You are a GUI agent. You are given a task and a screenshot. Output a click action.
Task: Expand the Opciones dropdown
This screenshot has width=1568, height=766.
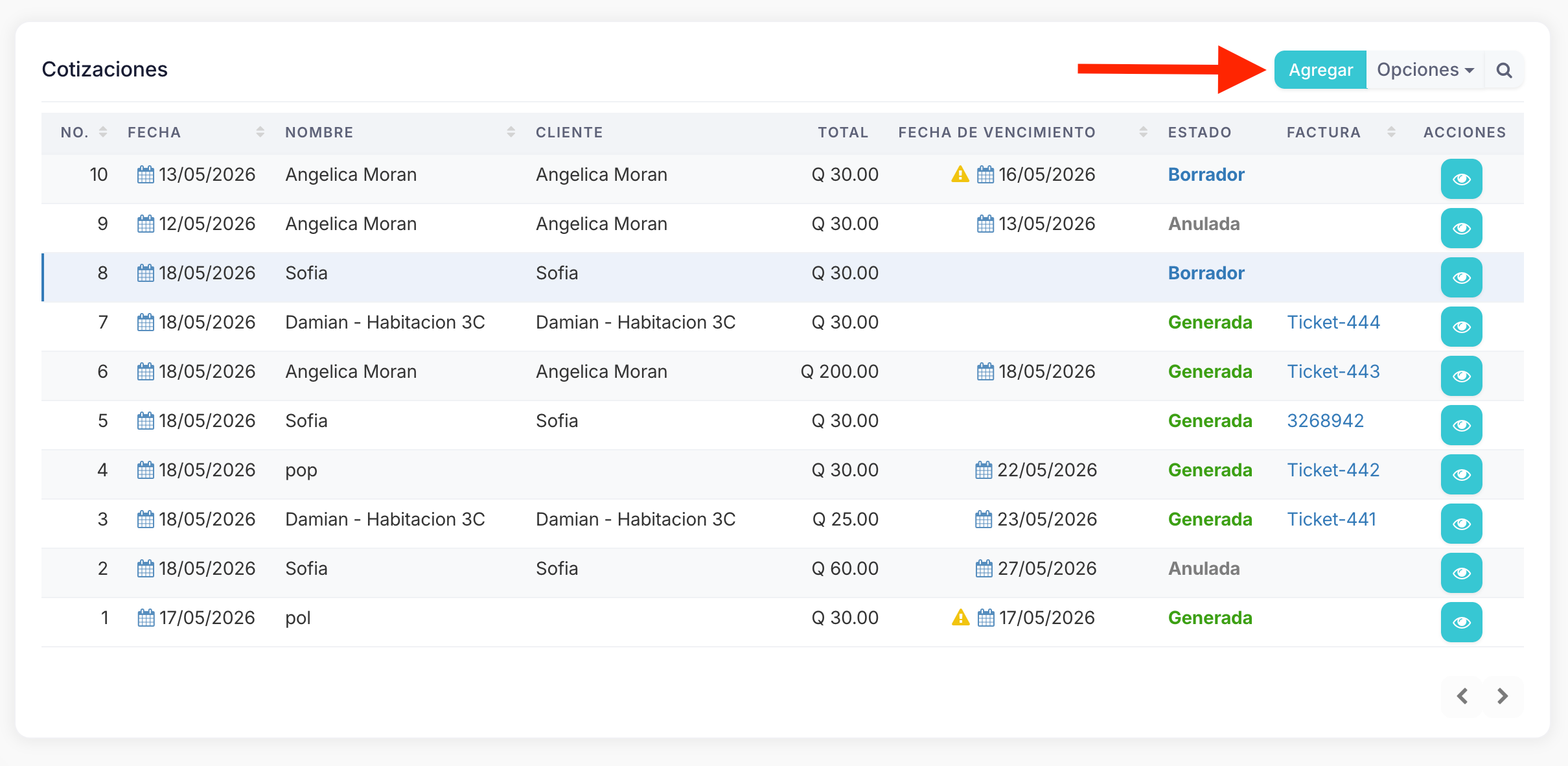coord(1425,70)
